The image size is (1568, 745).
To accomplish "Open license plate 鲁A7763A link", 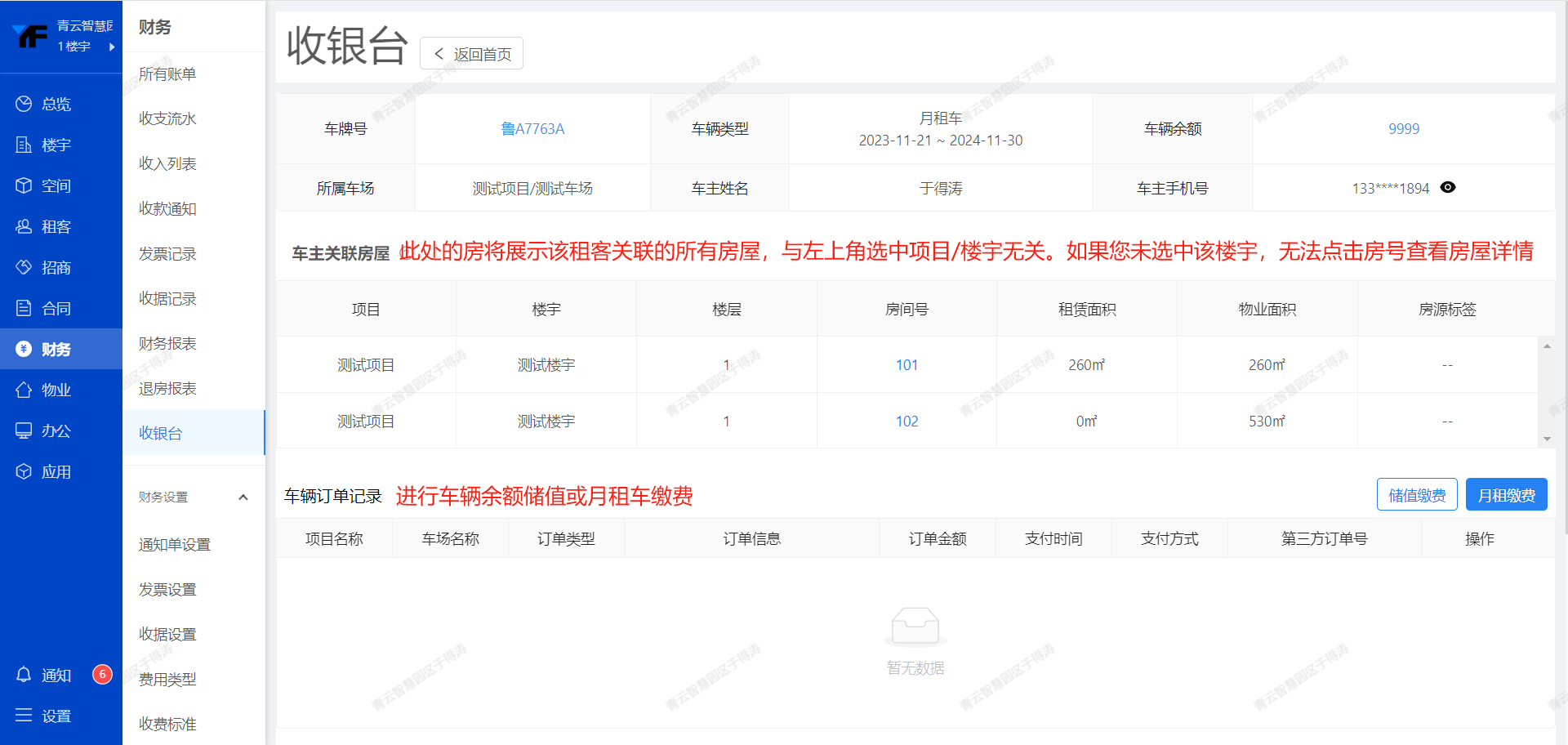I will coord(532,129).
